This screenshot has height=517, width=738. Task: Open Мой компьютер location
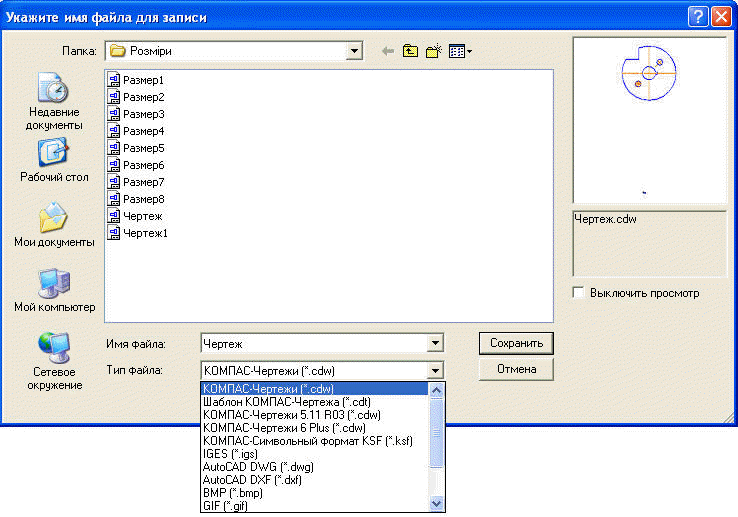click(x=54, y=290)
